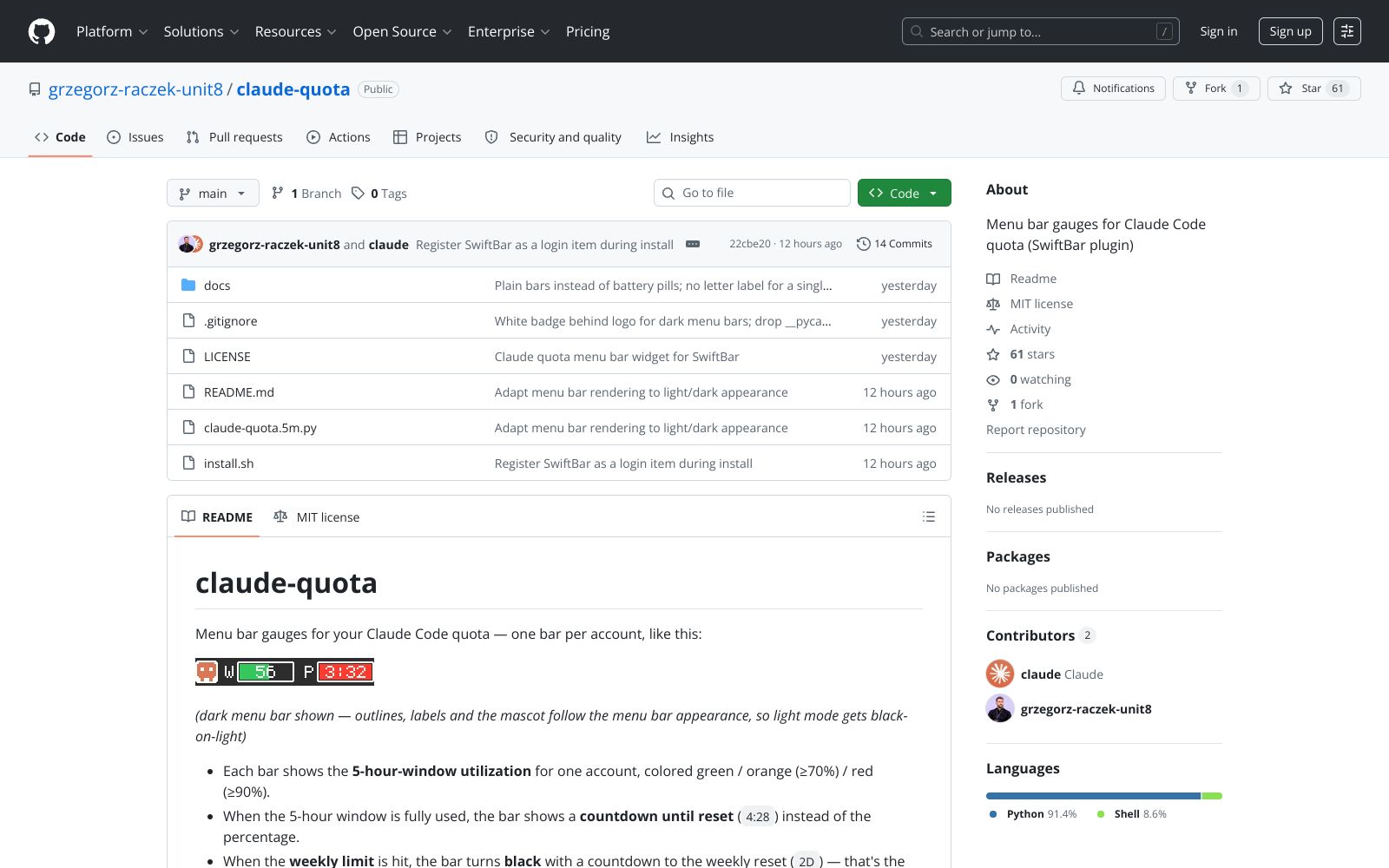The image size is (1389, 868).
Task: Open the README outline list icon
Action: [929, 516]
